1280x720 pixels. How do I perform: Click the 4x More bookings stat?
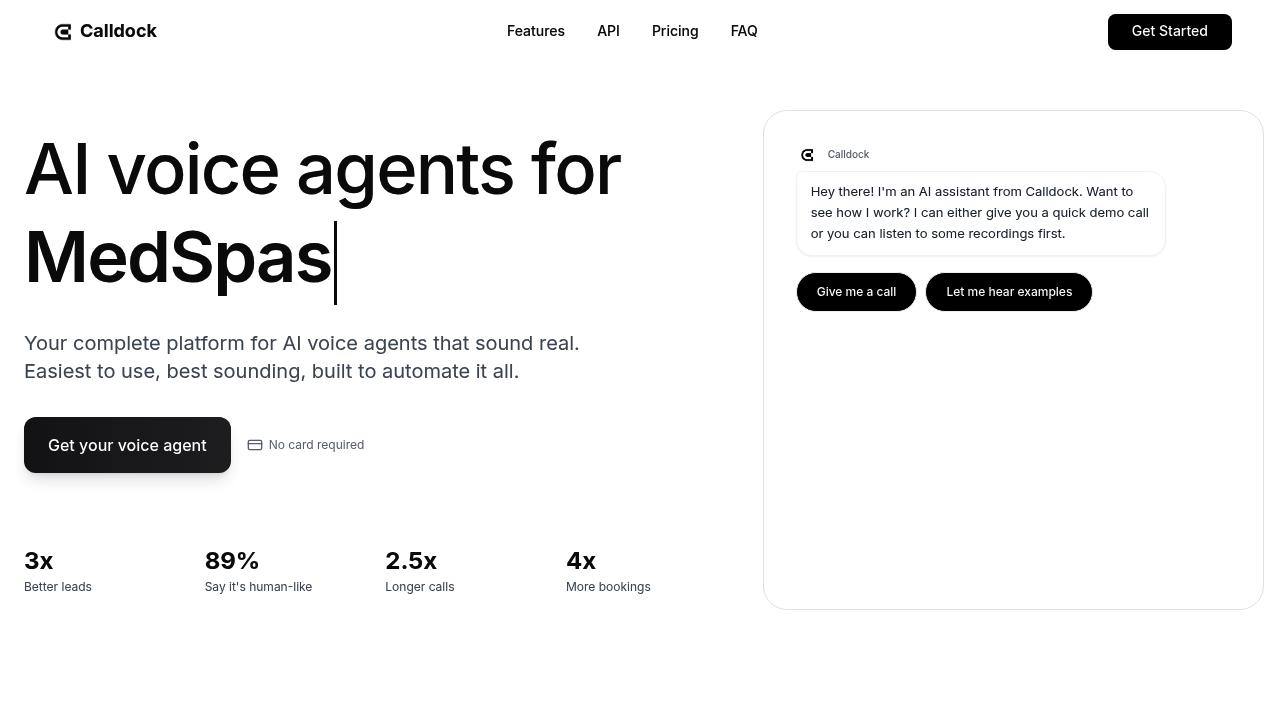608,571
